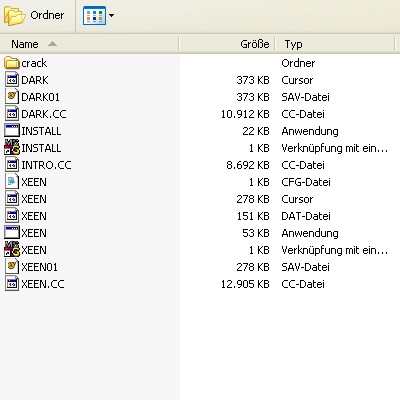Click the 'DAT-Datei' type text
Image resolution: width=400 pixels, height=400 pixels.
pyautogui.click(x=306, y=216)
